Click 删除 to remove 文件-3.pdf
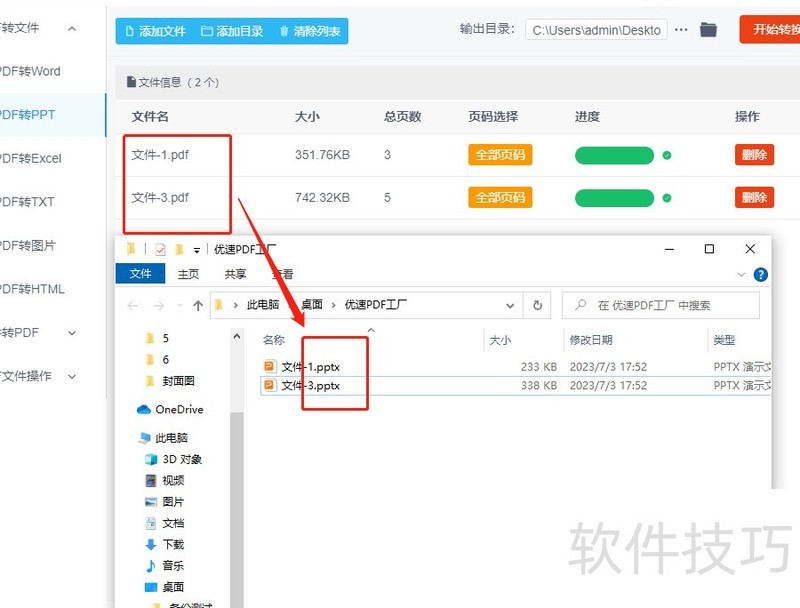800x608 pixels. [x=753, y=197]
